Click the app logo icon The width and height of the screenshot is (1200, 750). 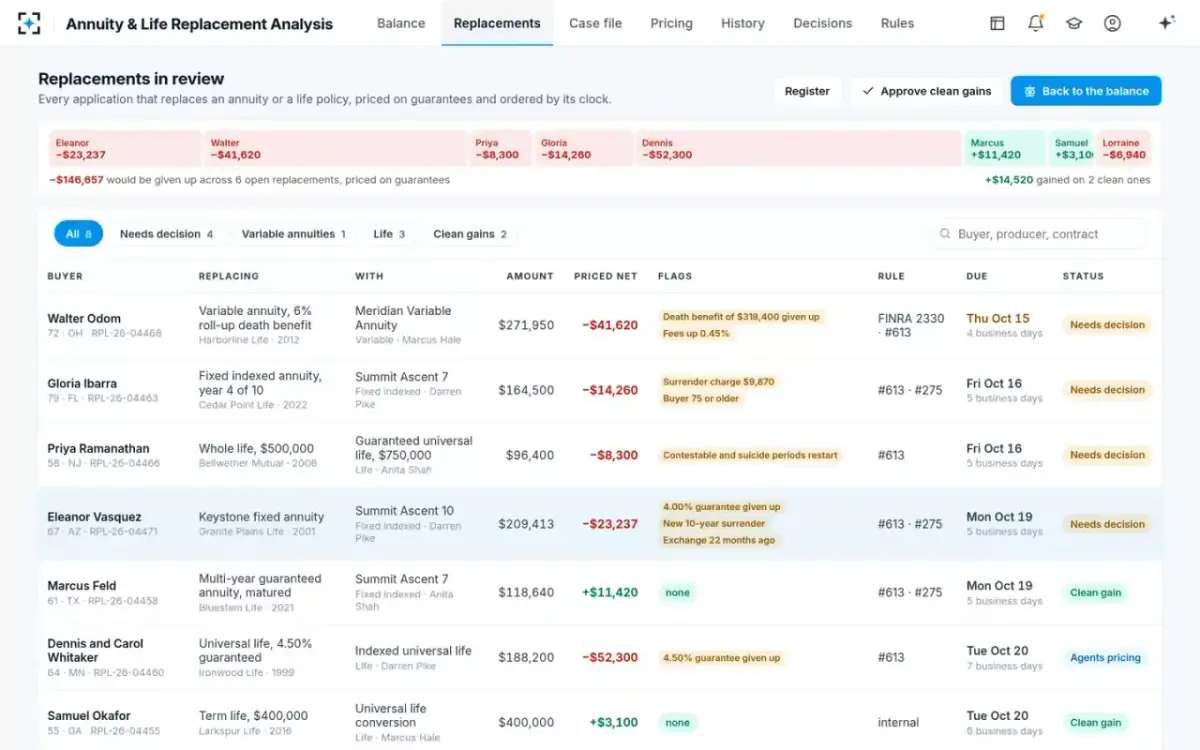(30, 23)
